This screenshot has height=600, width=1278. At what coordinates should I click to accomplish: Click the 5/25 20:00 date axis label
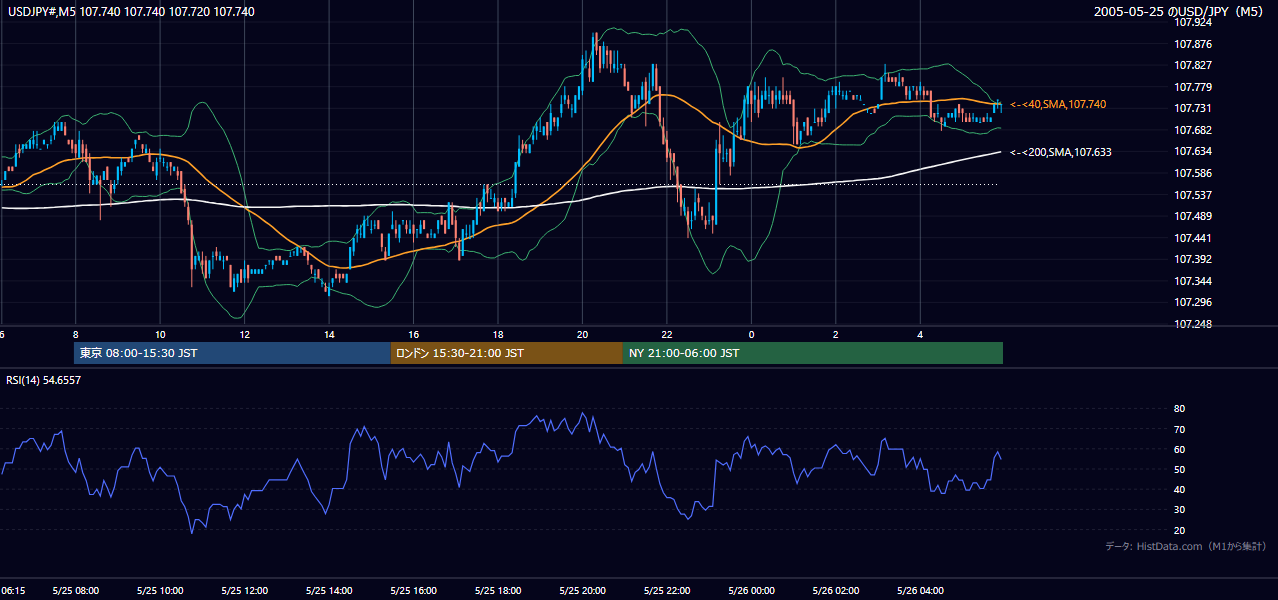point(583,591)
